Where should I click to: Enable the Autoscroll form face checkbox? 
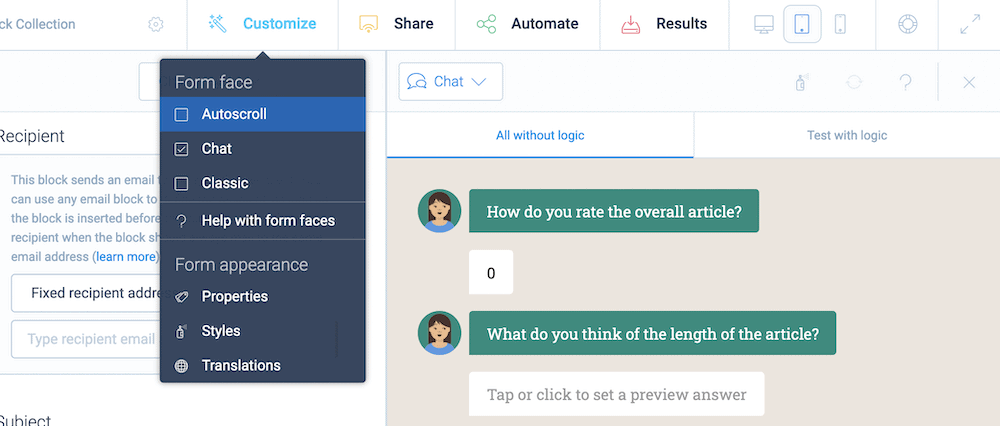pyautogui.click(x=182, y=115)
